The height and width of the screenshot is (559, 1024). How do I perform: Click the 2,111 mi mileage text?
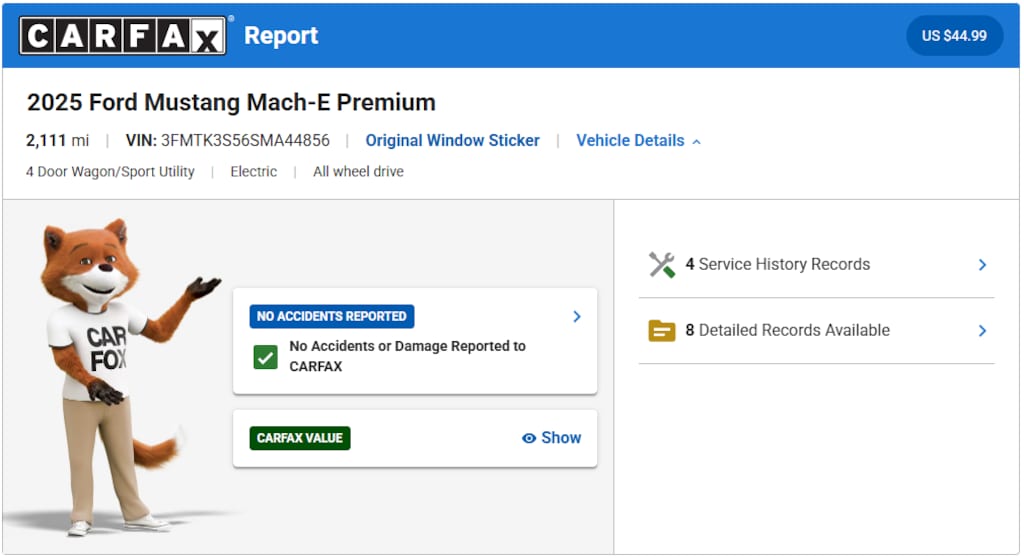[57, 140]
